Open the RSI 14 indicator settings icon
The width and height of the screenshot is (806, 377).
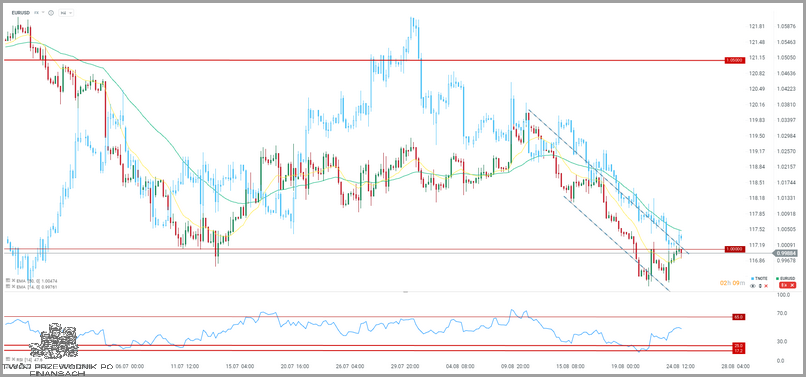[8, 359]
